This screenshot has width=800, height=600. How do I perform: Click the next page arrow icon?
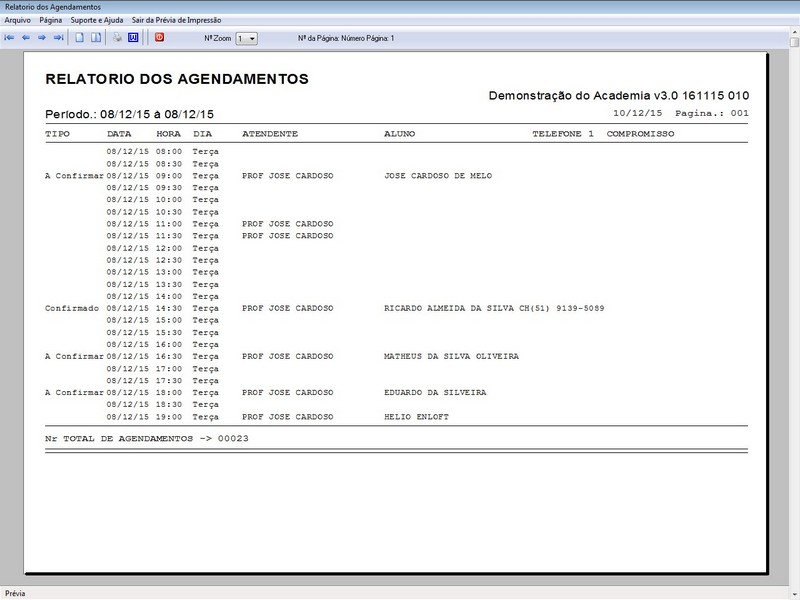click(42, 38)
